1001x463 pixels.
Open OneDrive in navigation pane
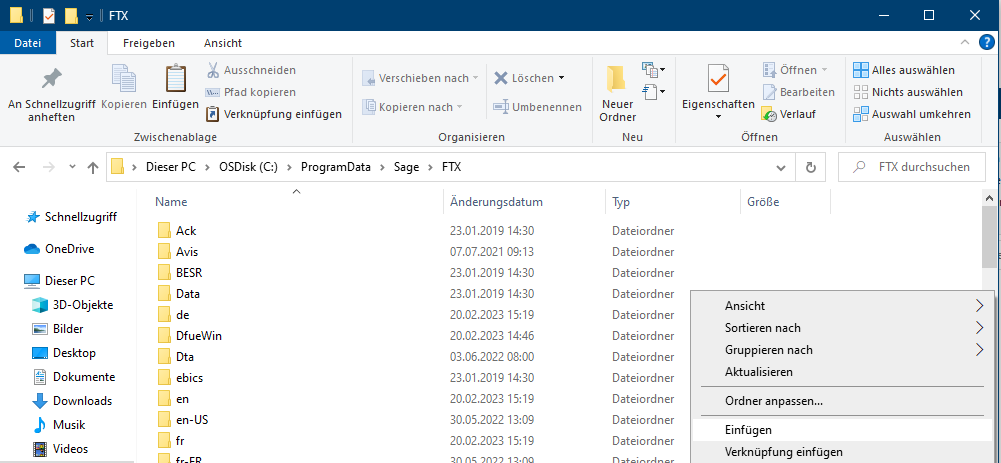pyautogui.click(x=59, y=249)
